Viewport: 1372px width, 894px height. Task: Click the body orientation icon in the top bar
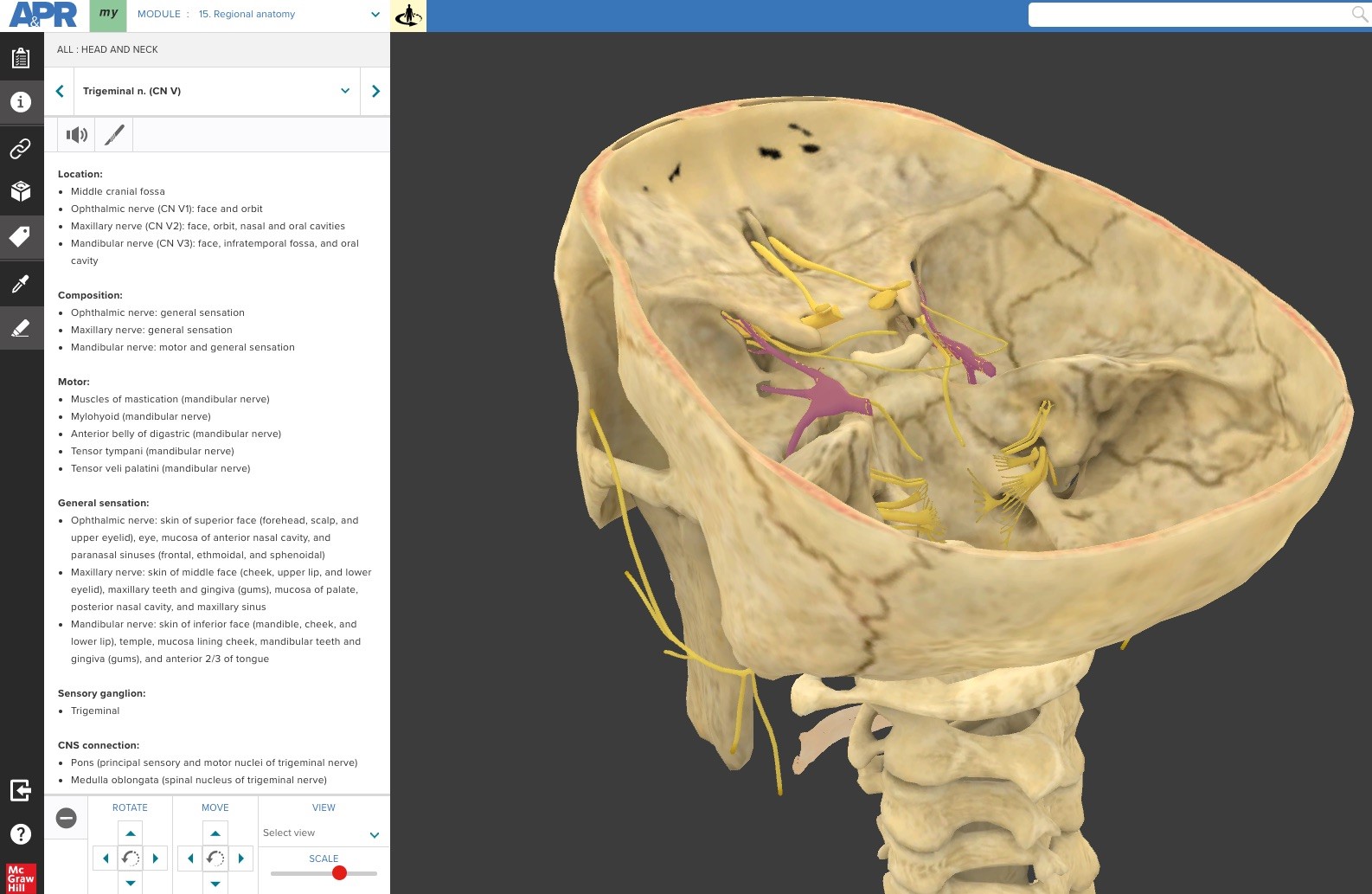point(408,16)
